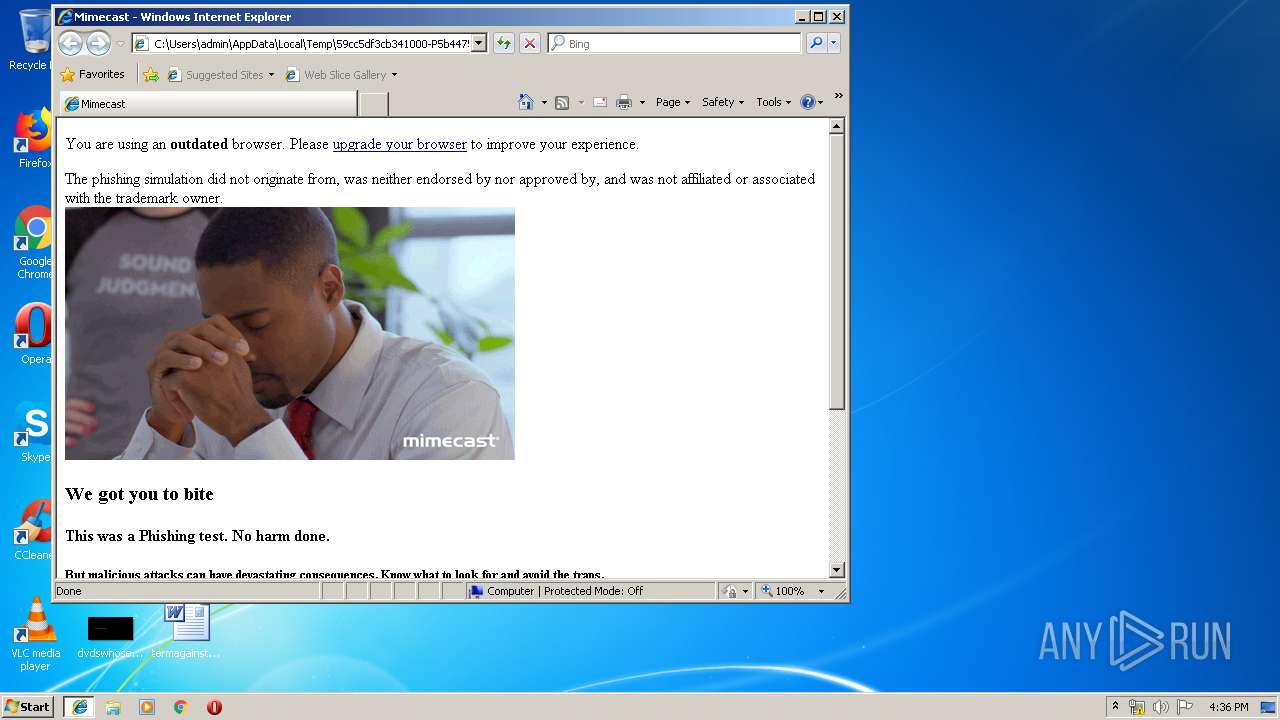Open Windows Explorer from taskbar
Viewport: 1280px width, 720px height.
pyautogui.click(x=113, y=707)
